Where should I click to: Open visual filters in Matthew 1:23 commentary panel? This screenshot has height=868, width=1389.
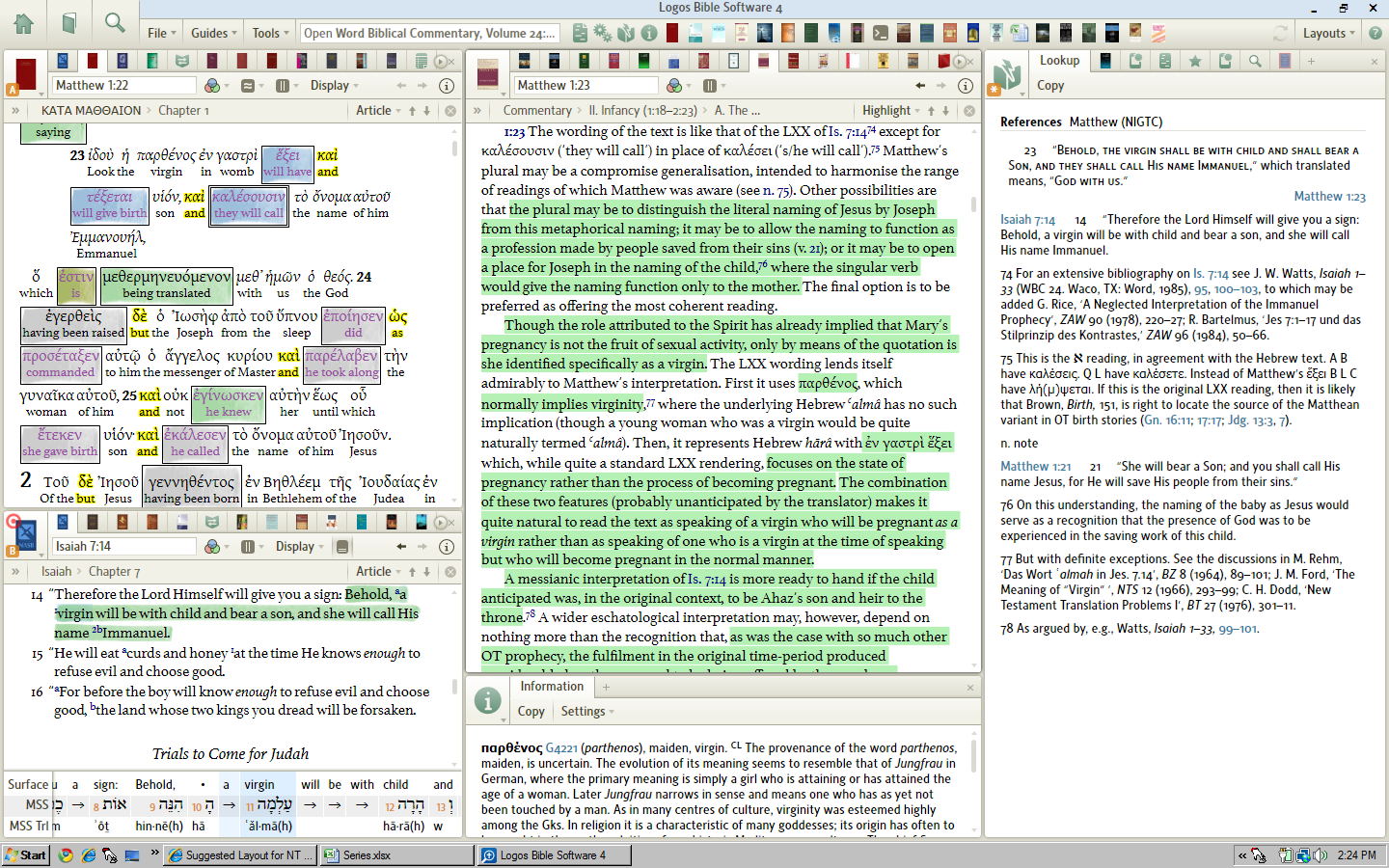click(x=677, y=86)
